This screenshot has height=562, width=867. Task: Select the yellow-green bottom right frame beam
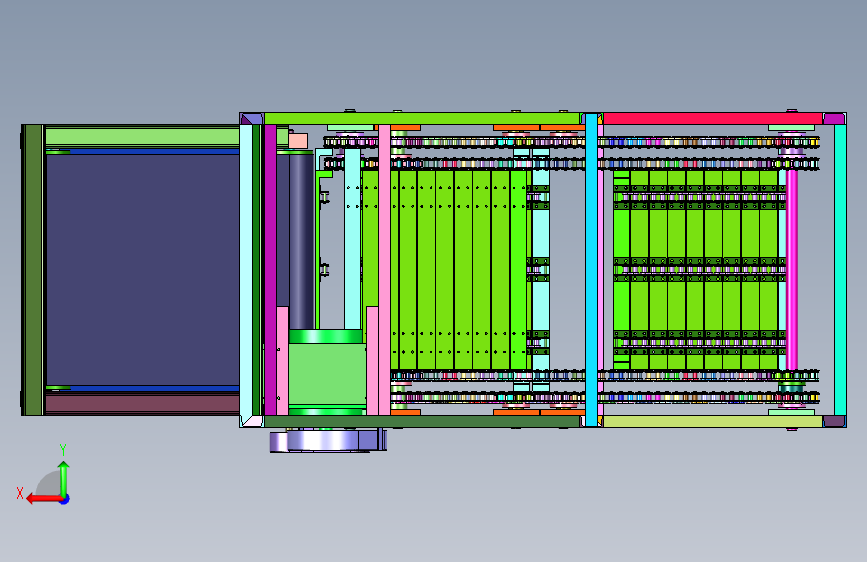[712, 422]
